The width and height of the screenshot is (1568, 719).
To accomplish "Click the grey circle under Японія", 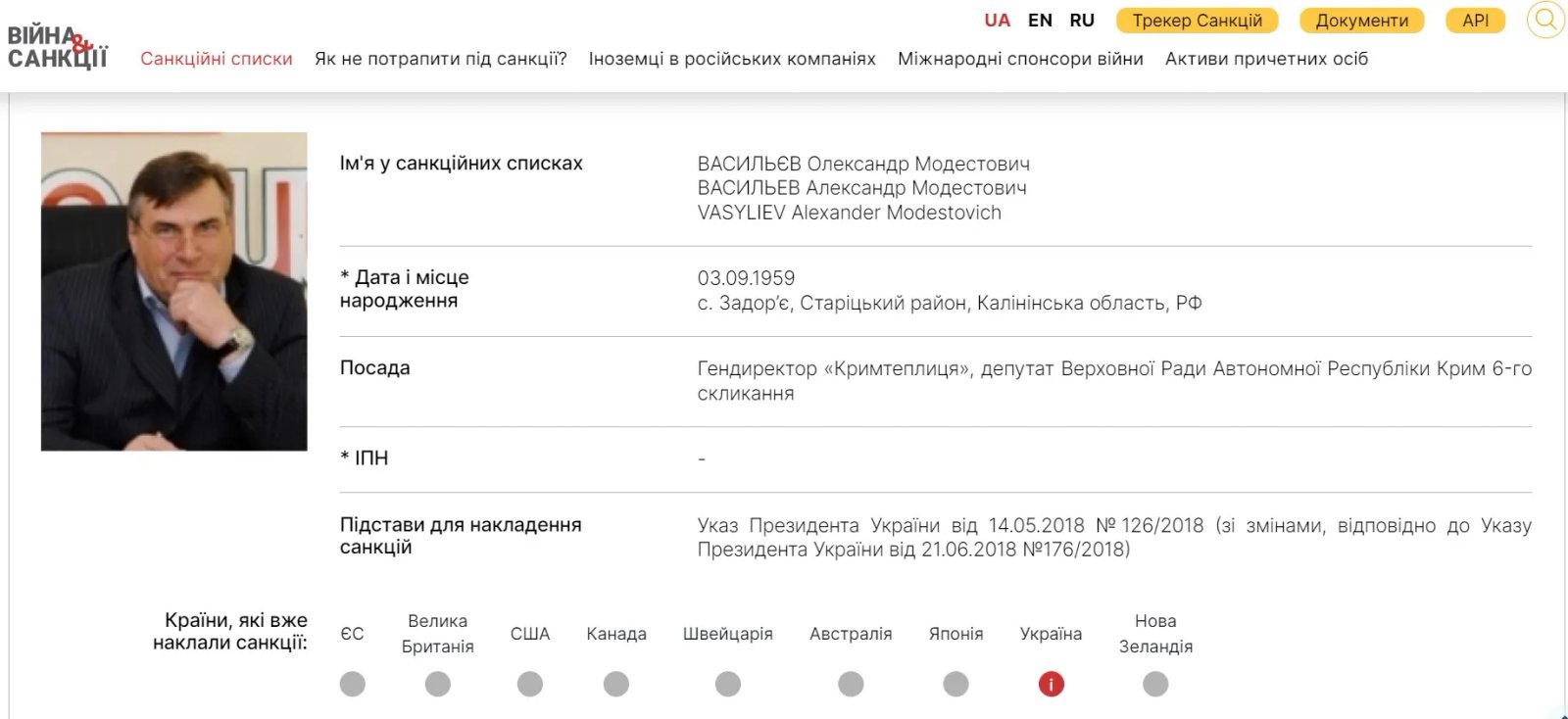I will coord(955,684).
